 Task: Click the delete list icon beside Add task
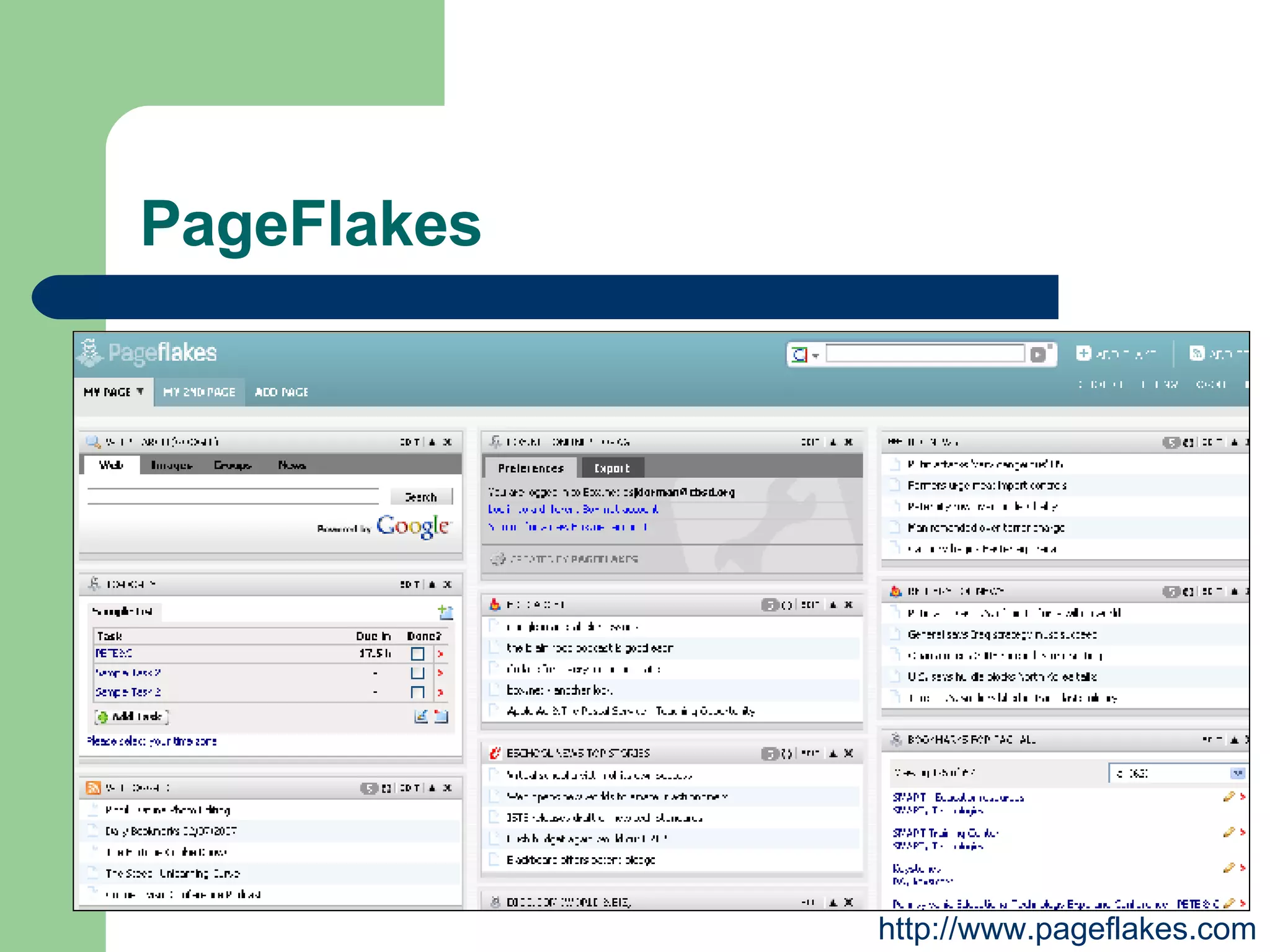tap(441, 716)
